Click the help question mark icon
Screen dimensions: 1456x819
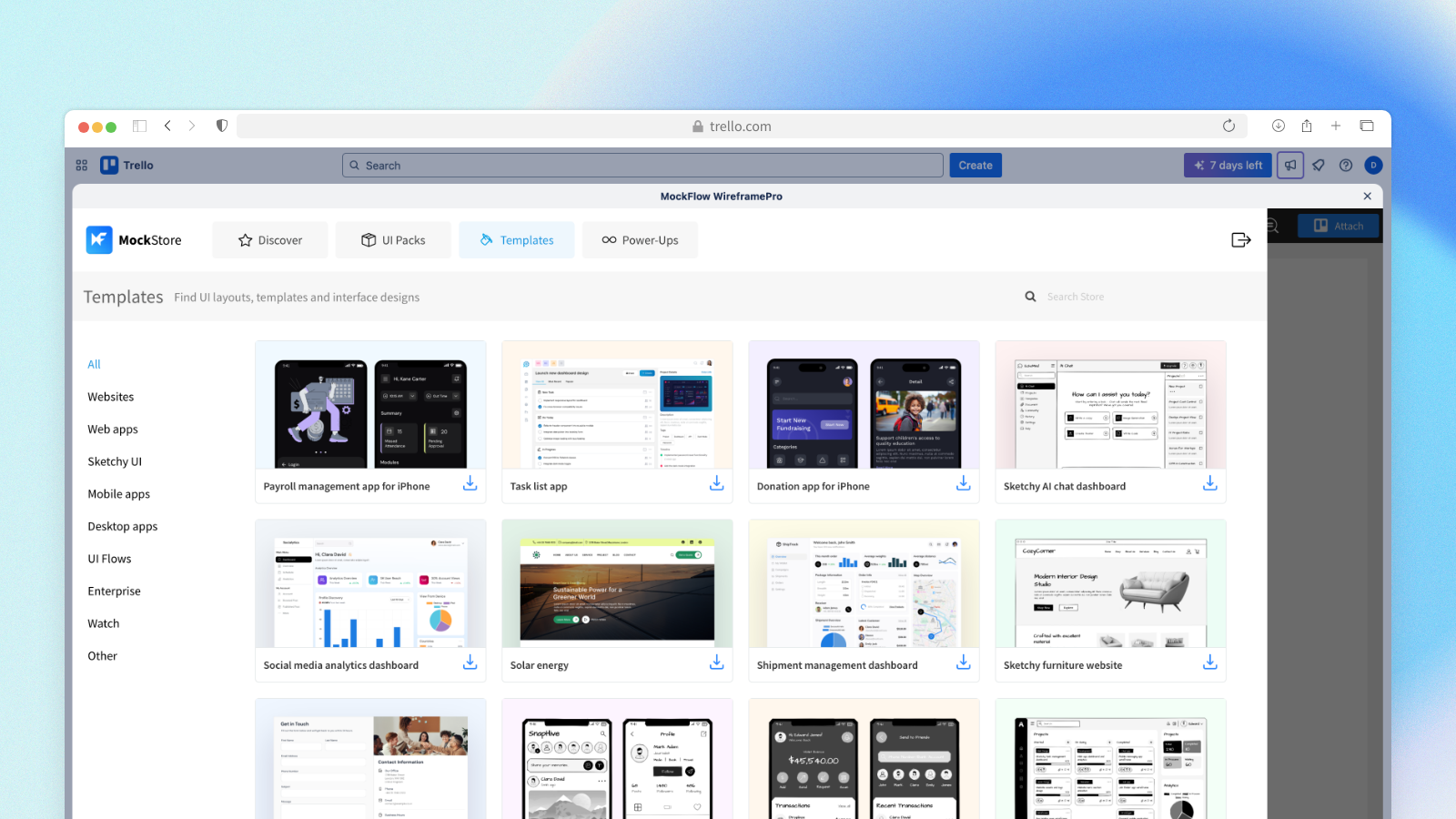(1345, 165)
